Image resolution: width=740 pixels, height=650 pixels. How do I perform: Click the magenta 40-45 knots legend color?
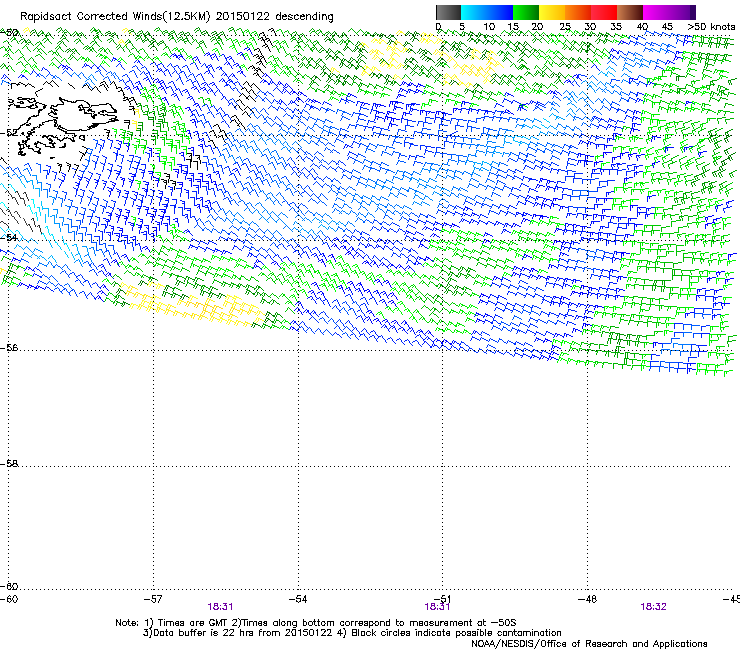656,12
